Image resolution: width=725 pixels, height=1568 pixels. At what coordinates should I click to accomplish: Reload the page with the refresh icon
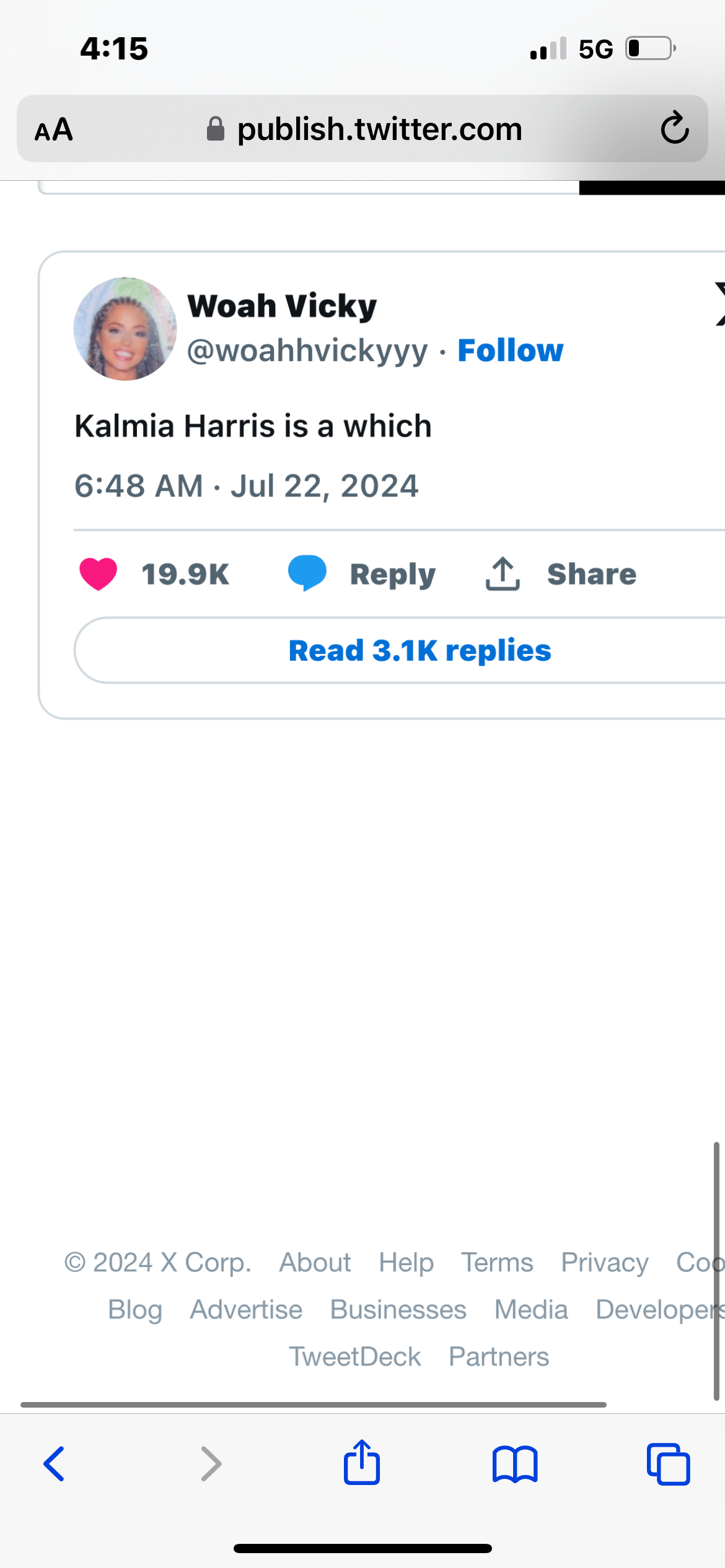(674, 128)
